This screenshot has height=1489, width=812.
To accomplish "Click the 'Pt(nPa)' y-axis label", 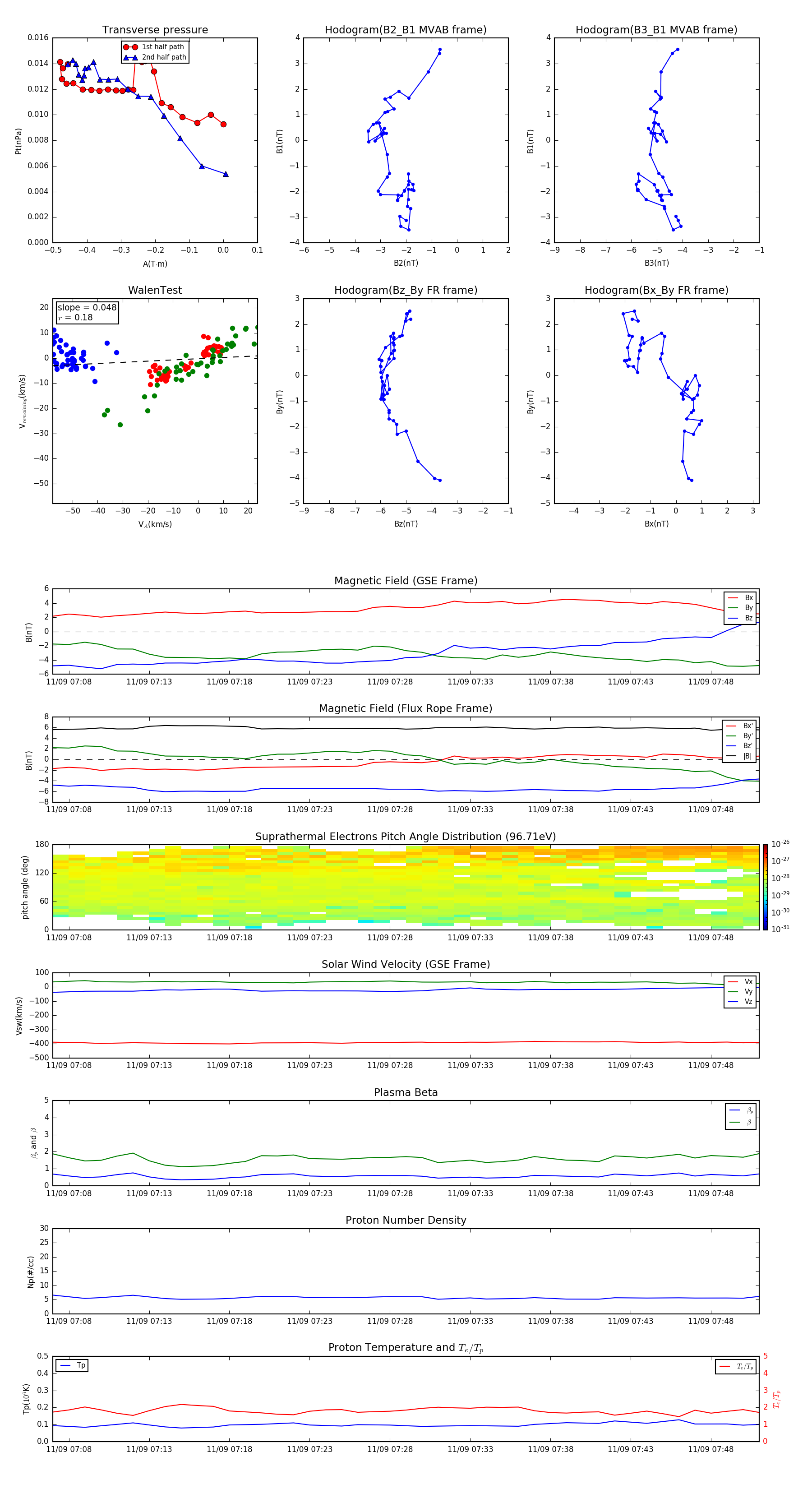I will [18, 141].
